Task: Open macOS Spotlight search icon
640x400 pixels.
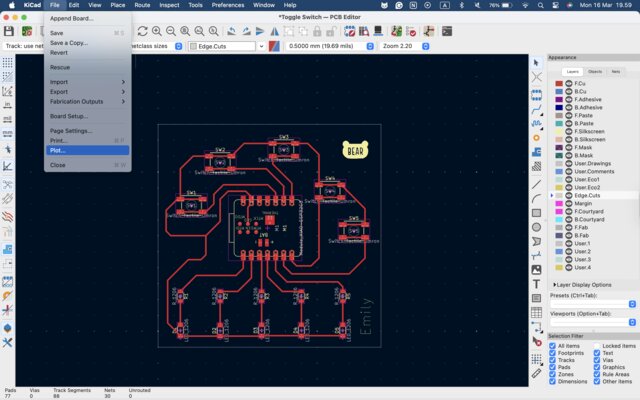Action: 540,5
